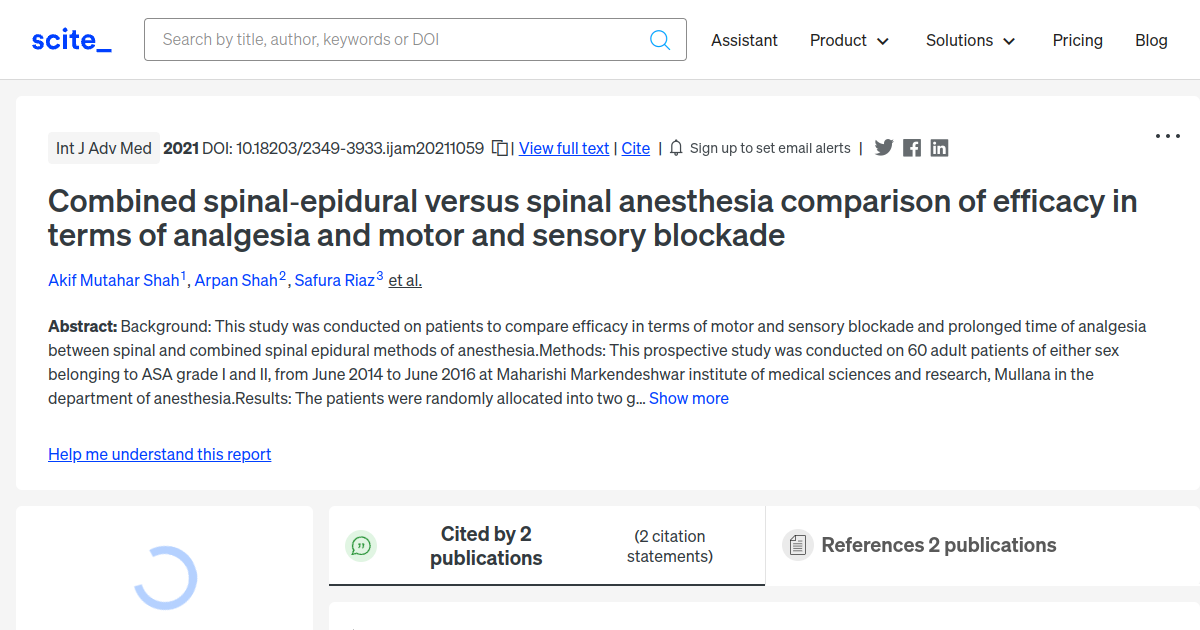Share the report on Twitter

click(884, 147)
